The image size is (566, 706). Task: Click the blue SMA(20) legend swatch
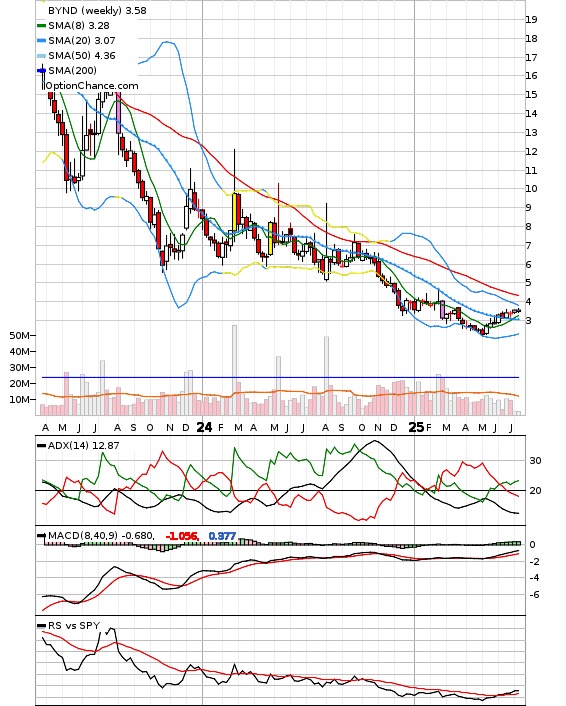pyautogui.click(x=41, y=41)
